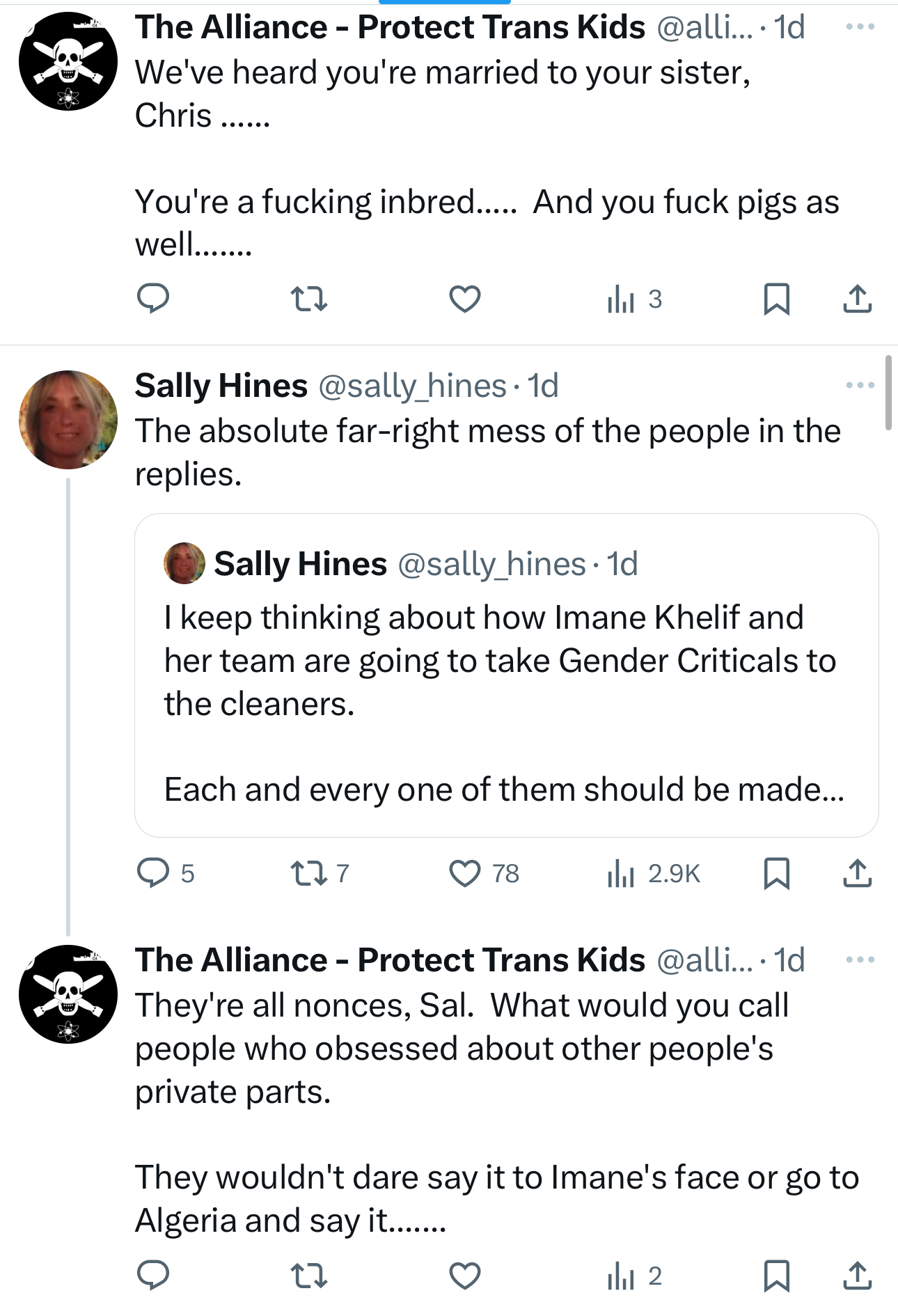The width and height of the screenshot is (898, 1316).
Task: Reply to the bottom tweet about Algeria
Action: (x=153, y=1276)
